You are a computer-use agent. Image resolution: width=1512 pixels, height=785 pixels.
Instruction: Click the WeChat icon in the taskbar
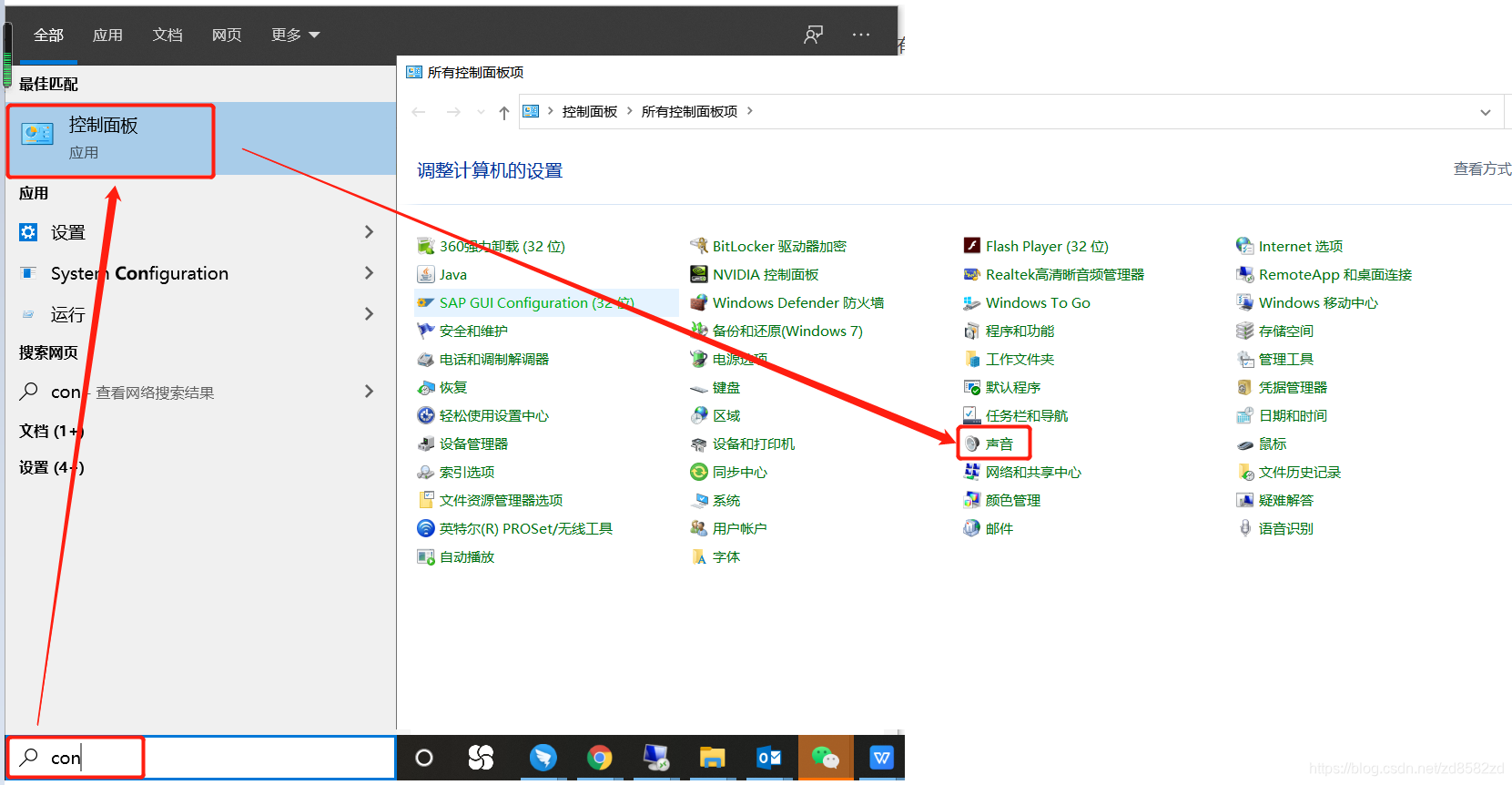point(826,758)
